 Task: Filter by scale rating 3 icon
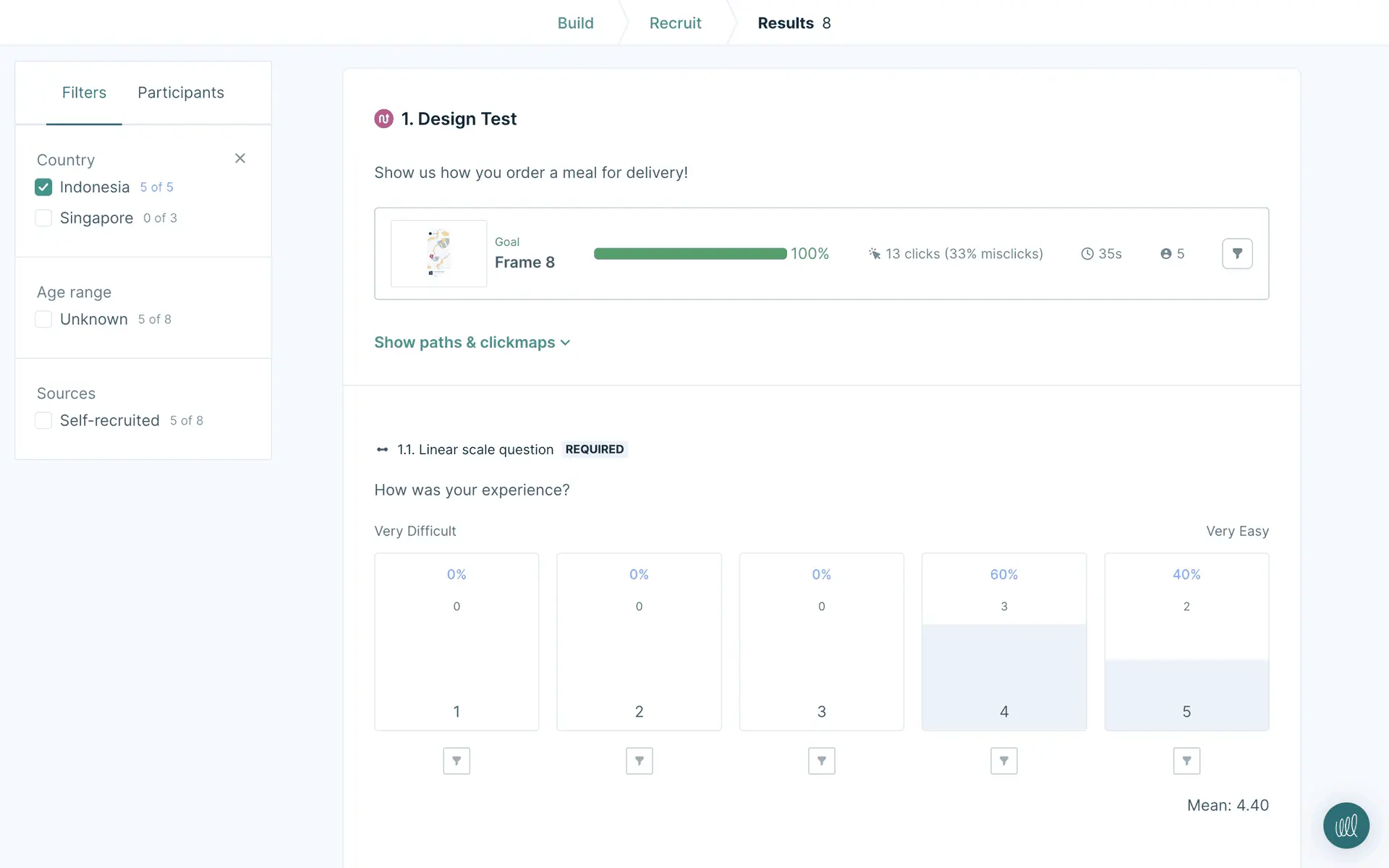click(821, 761)
